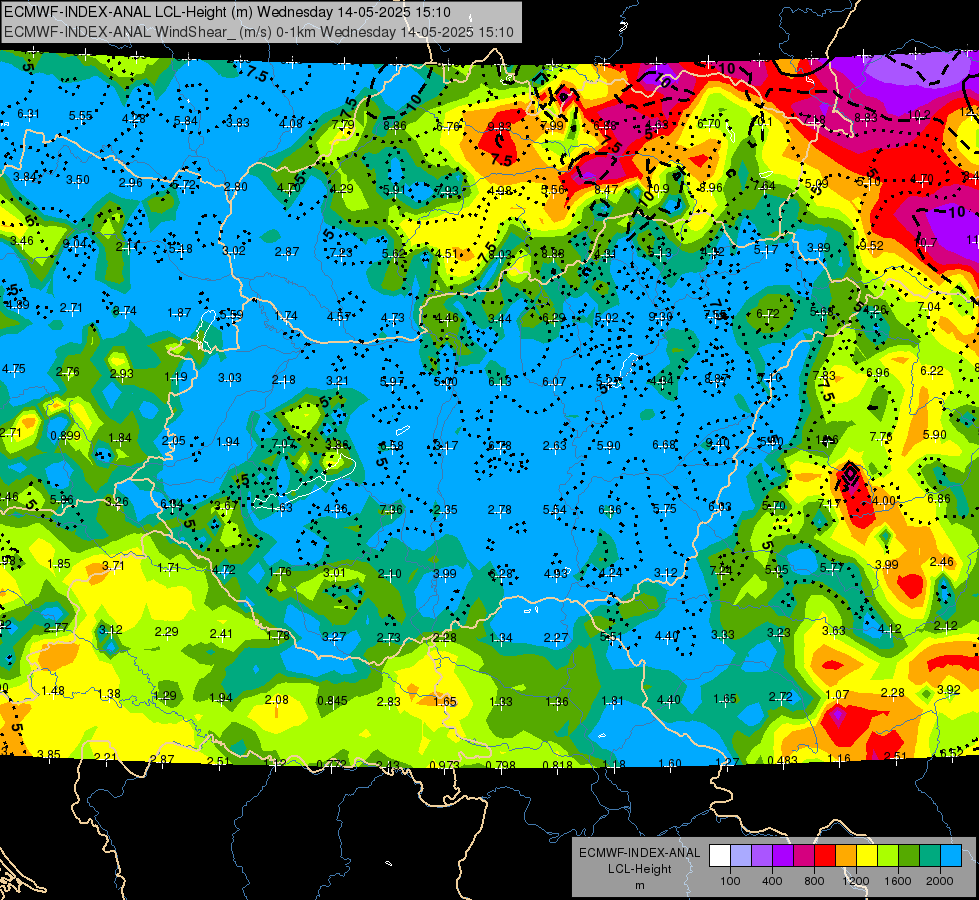Click legend tick label 1600
The height and width of the screenshot is (900, 979).
pyautogui.click(x=898, y=881)
